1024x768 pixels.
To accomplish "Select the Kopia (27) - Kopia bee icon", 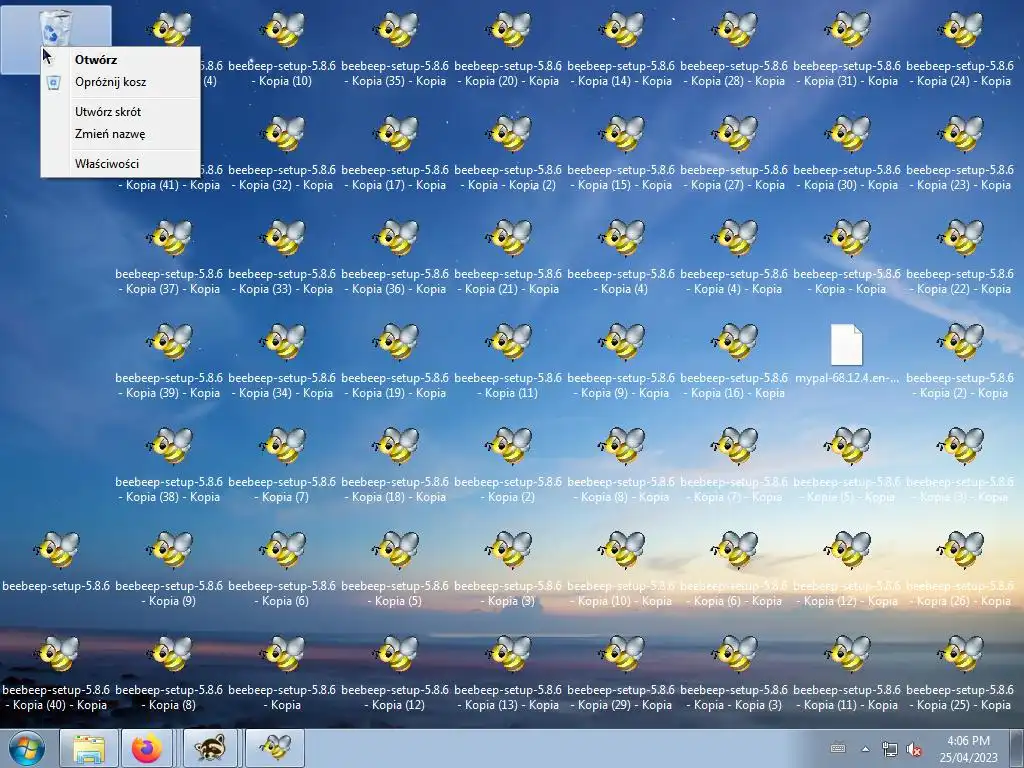I will pyautogui.click(x=734, y=133).
